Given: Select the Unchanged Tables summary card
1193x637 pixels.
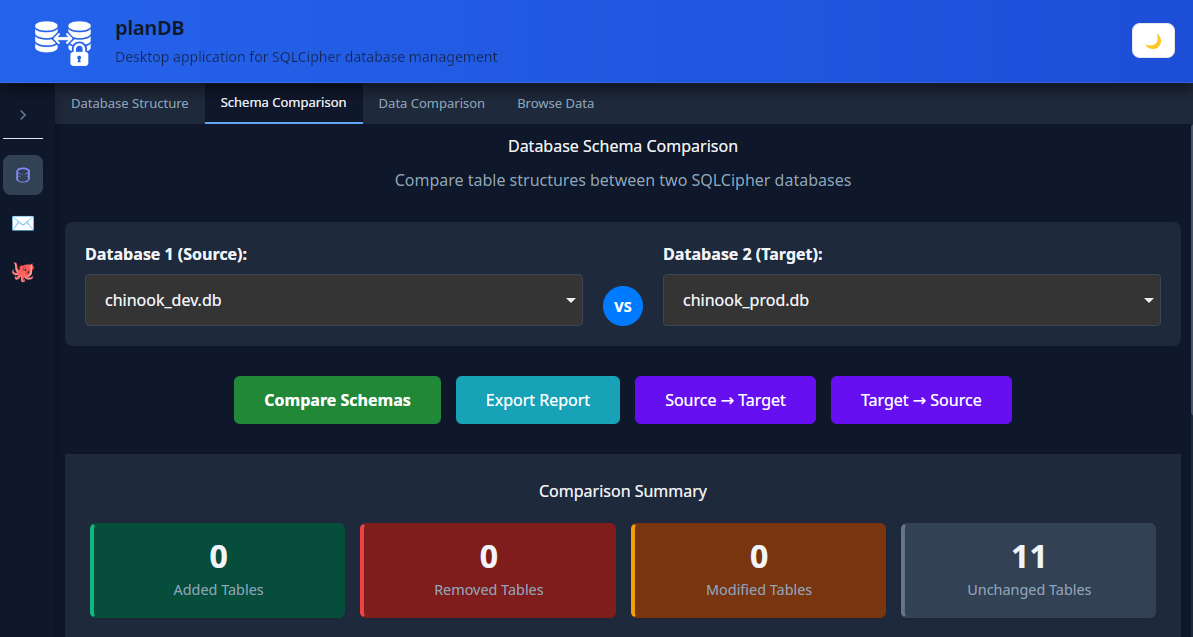Looking at the screenshot, I should pos(1027,570).
